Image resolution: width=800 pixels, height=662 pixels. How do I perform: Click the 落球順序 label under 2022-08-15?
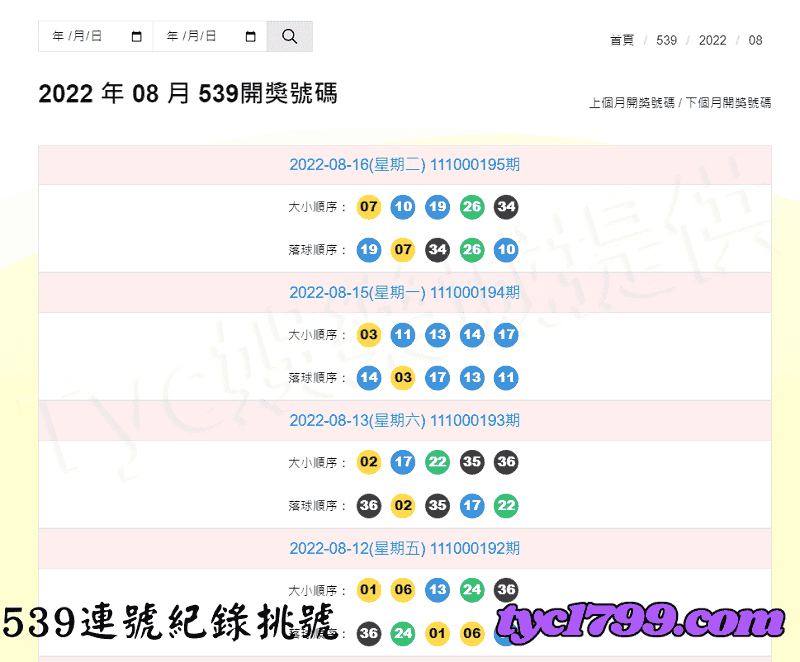click(317, 378)
